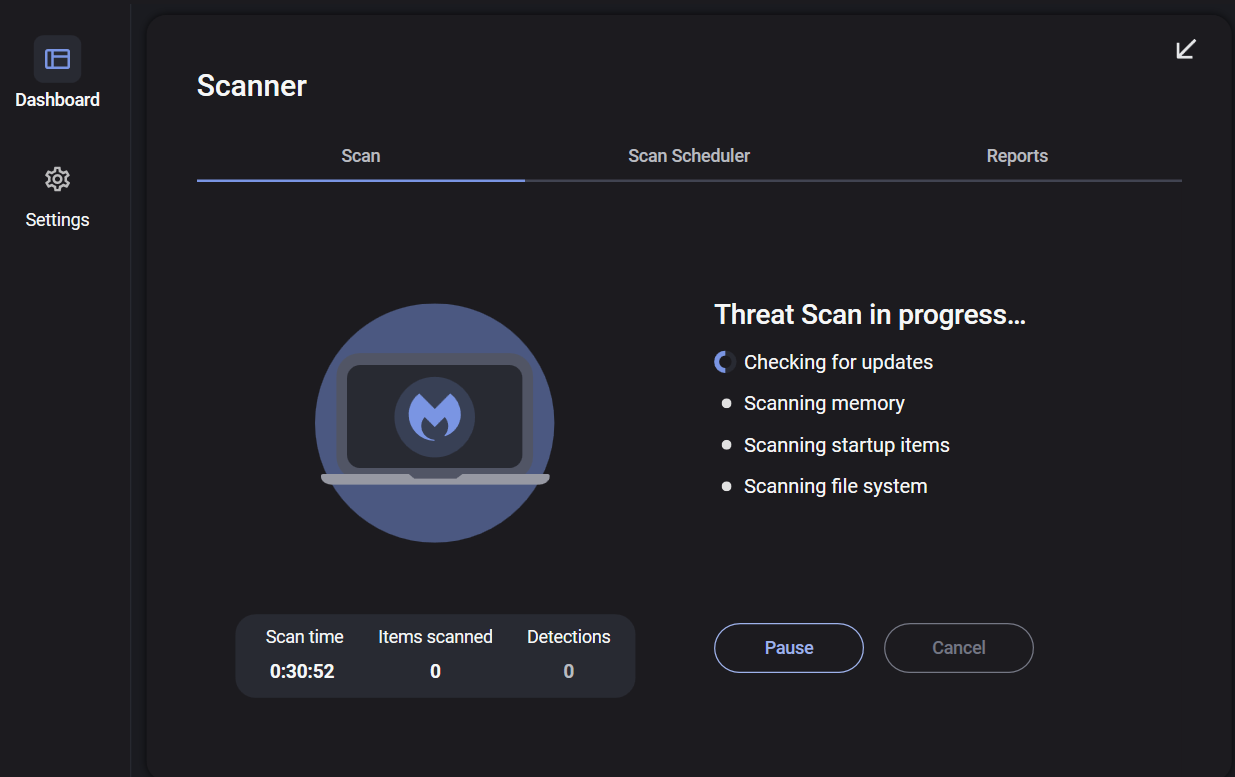
Task: Collapse scanner panel with diagonal arrow icon
Action: pos(1186,49)
